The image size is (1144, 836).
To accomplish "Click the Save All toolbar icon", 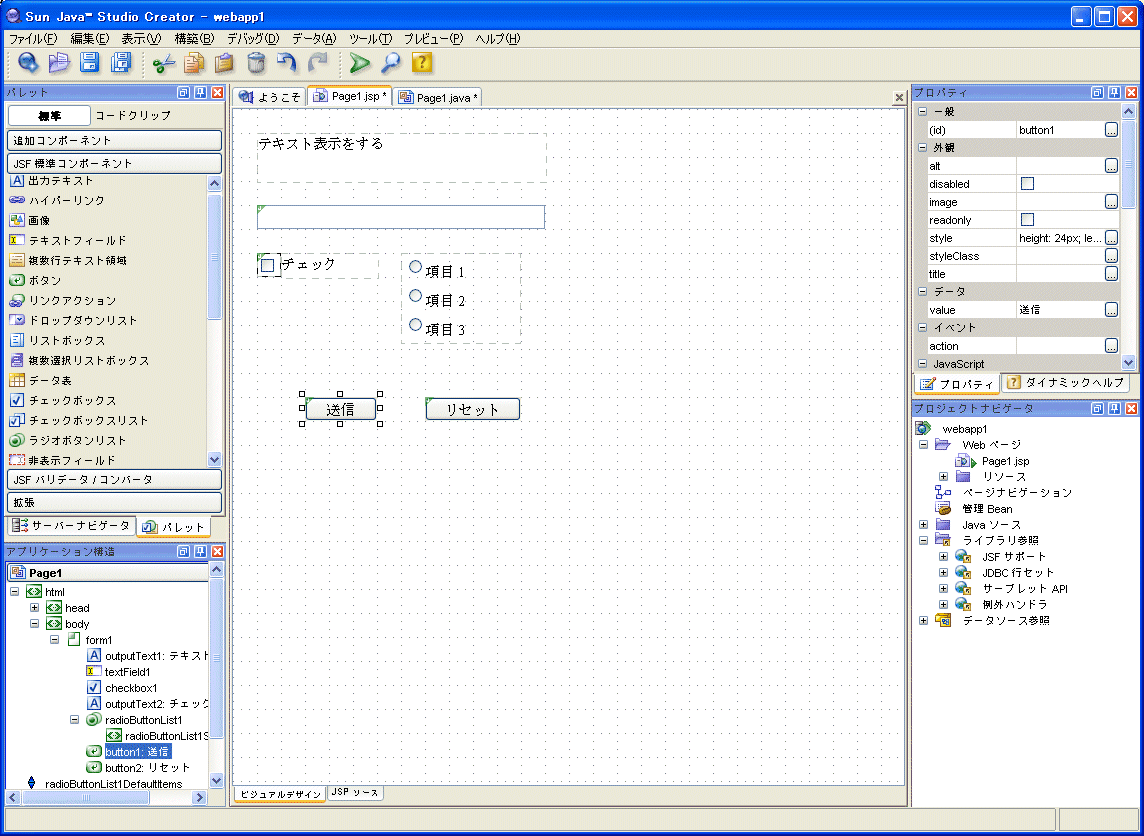I will 120,62.
